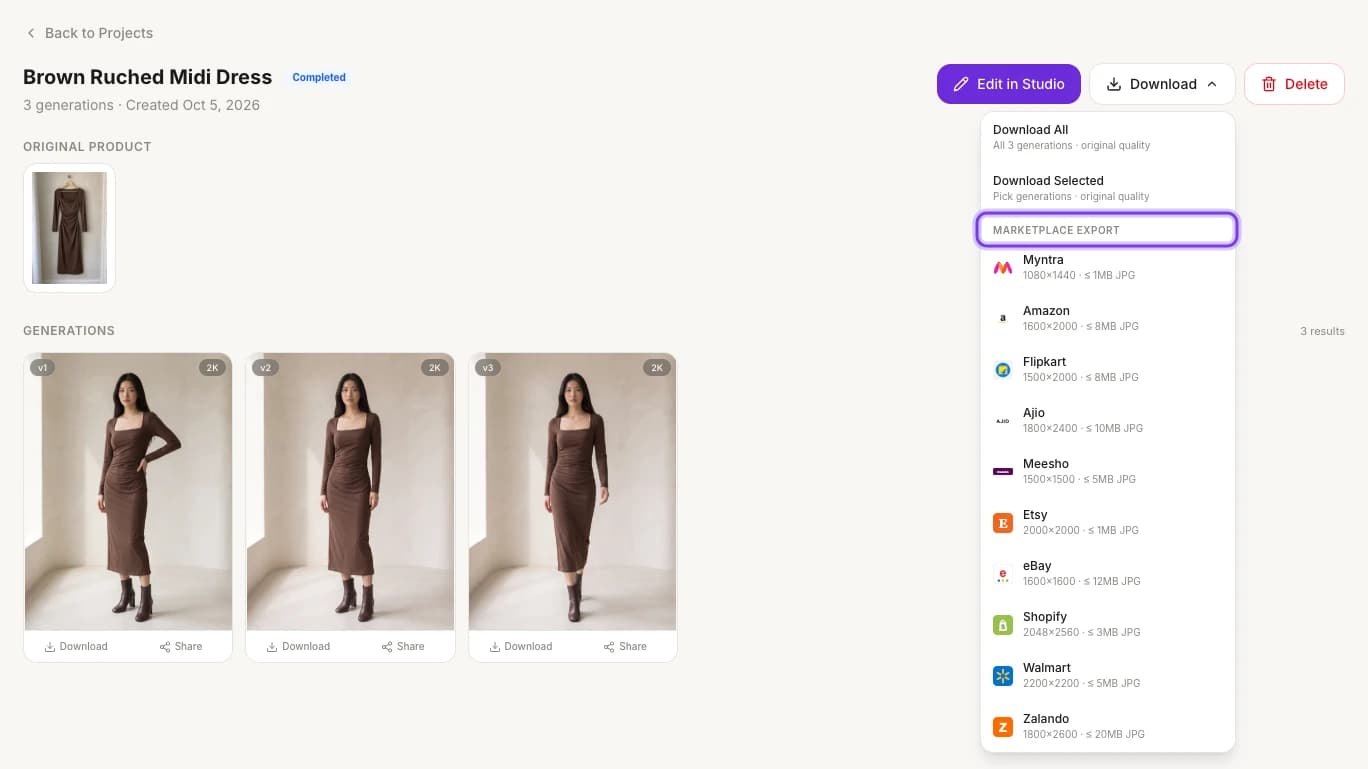The image size is (1368, 769).
Task: Click the Amazon logo icon
Action: (1003, 319)
